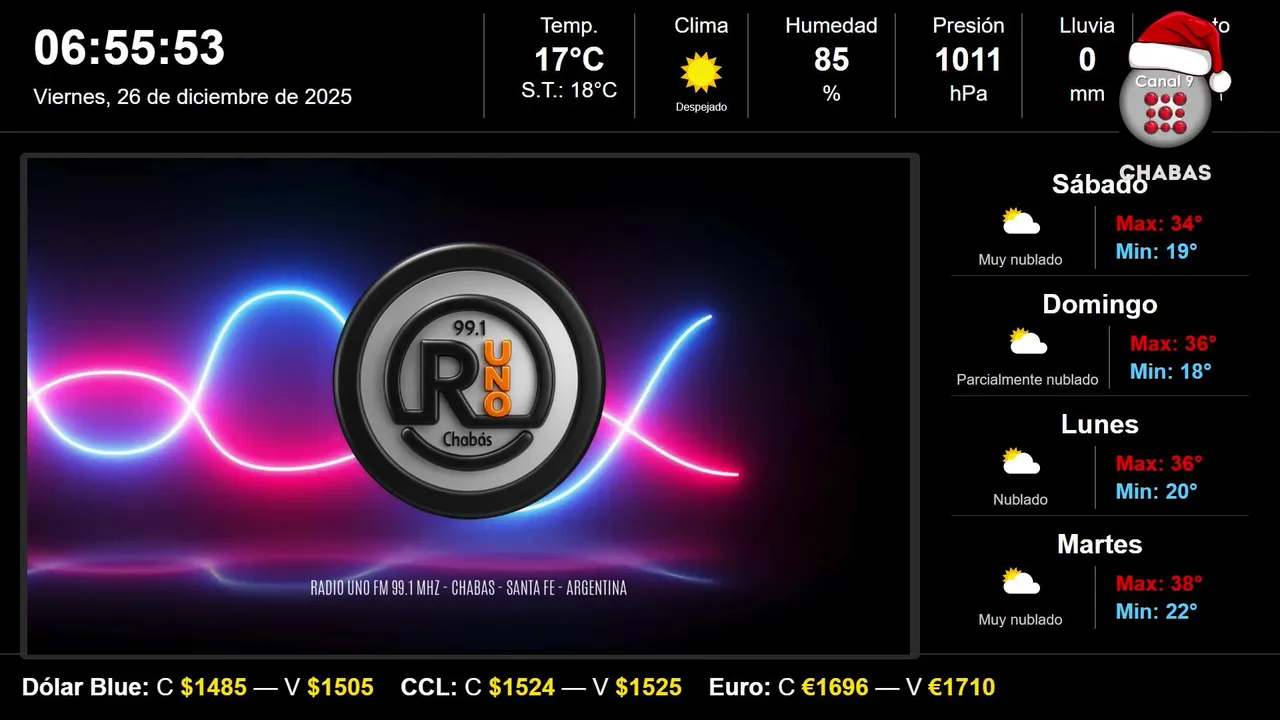1280x720 pixels.
Task: Click the Presión heading
Action: click(x=968, y=26)
